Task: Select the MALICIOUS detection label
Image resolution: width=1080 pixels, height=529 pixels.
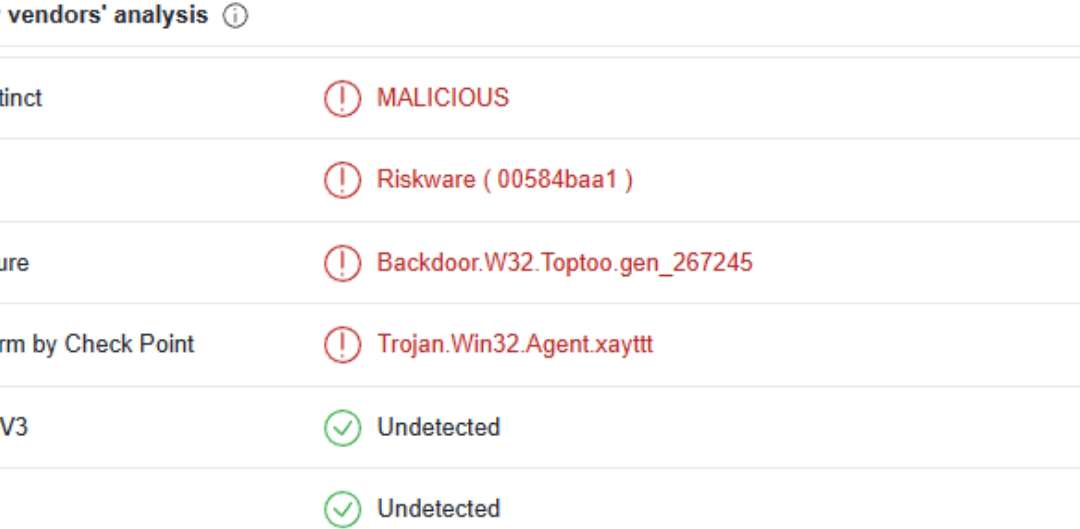Action: [x=442, y=98]
